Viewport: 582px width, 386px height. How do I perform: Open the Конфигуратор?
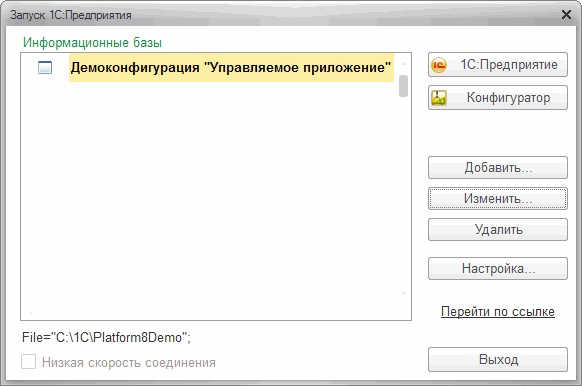tap(498, 98)
